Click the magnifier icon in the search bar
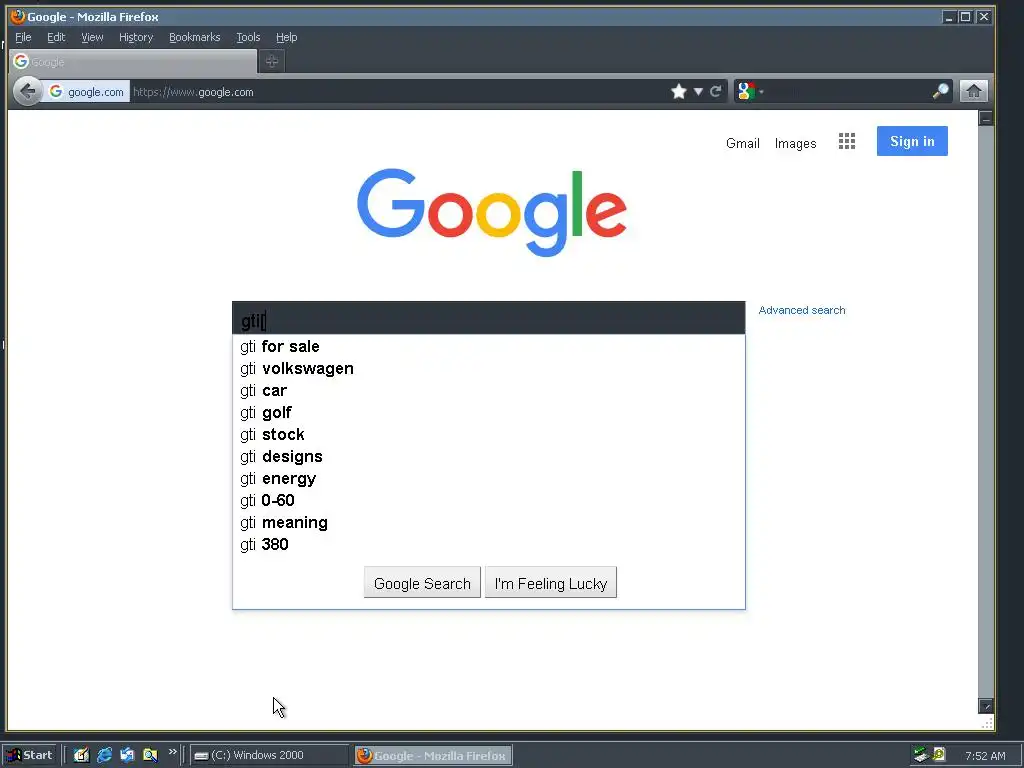 [940, 91]
